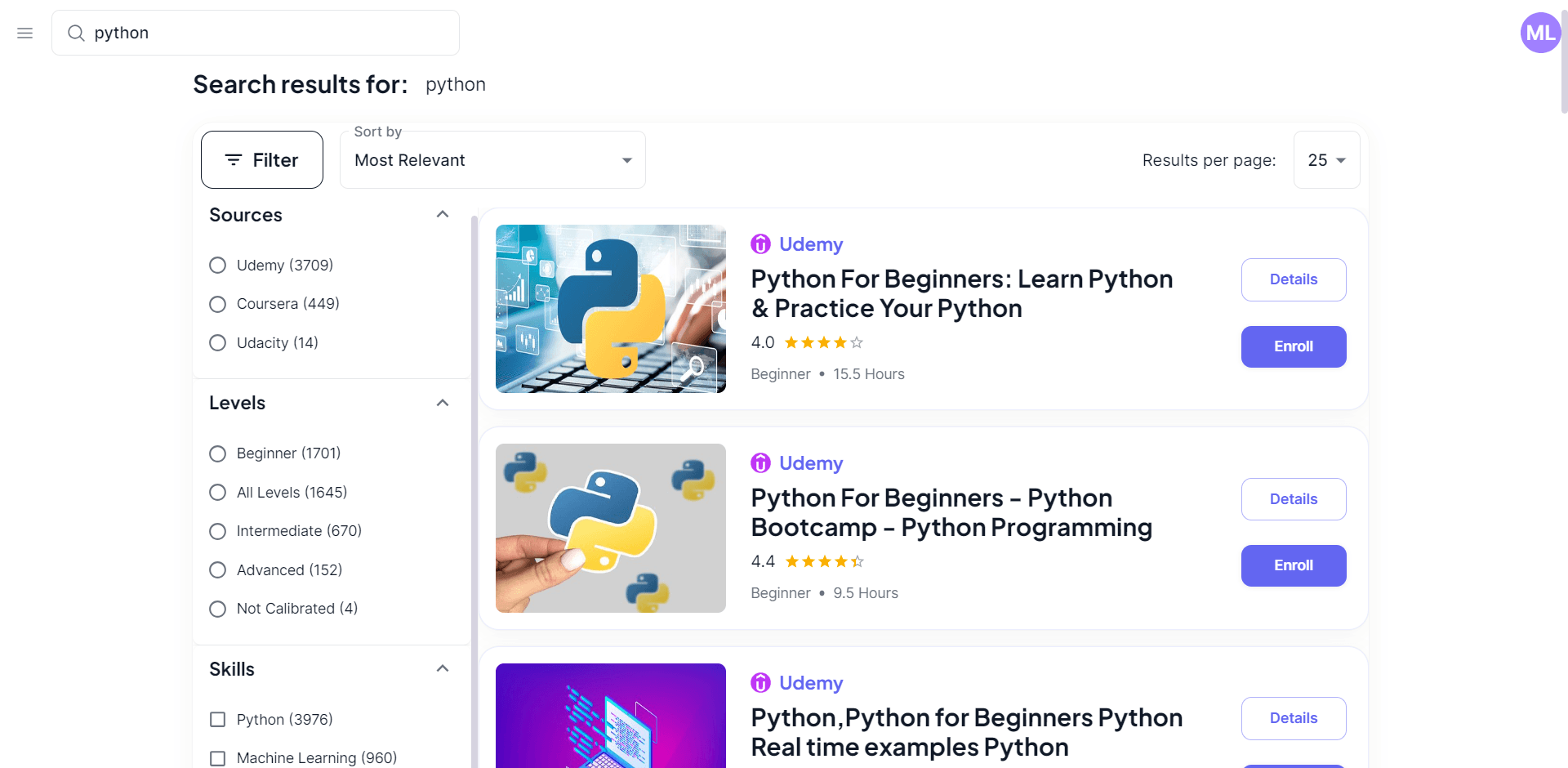The image size is (1568, 768).
Task: Collapse the Skills filter section
Action: click(443, 668)
